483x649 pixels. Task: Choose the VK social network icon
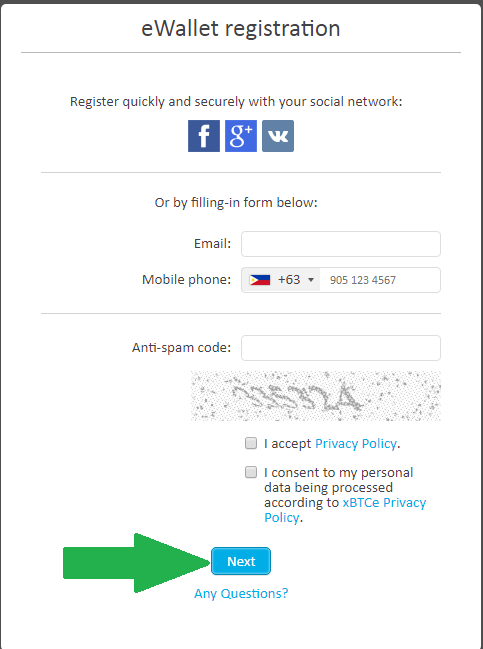tap(278, 136)
